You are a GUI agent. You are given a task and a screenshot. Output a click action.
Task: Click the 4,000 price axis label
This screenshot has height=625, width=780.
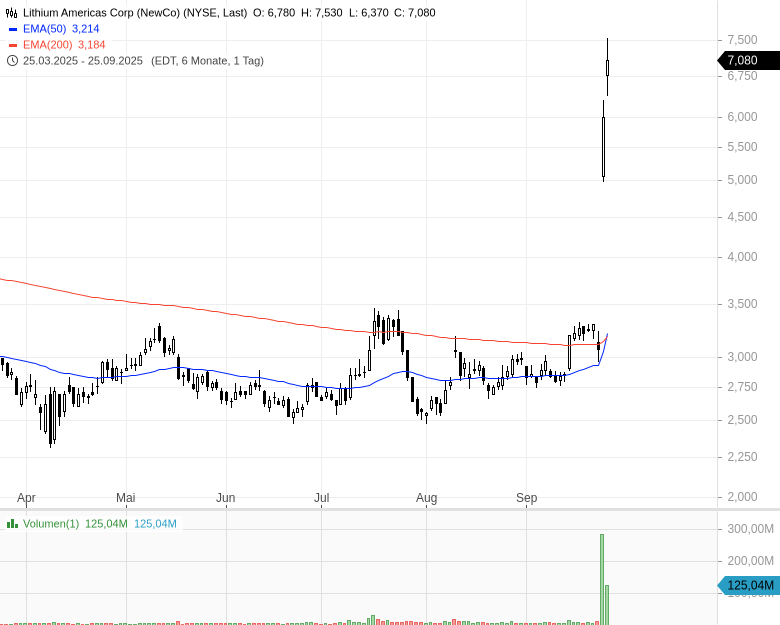(x=742, y=257)
